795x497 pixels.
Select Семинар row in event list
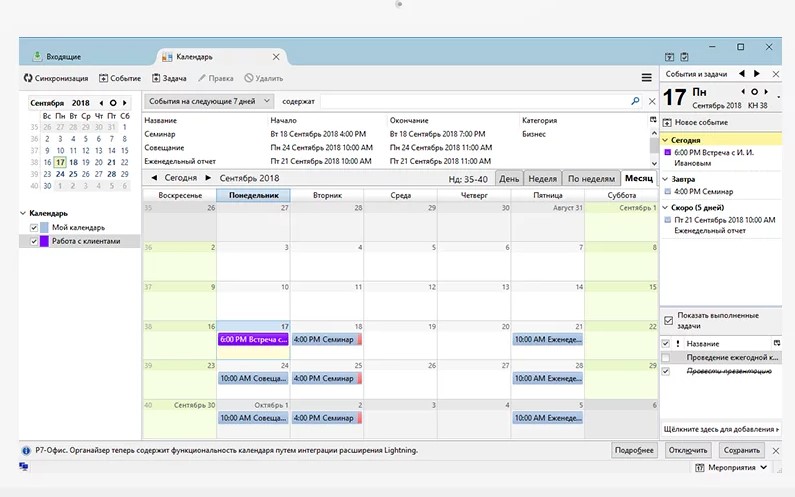pos(395,134)
